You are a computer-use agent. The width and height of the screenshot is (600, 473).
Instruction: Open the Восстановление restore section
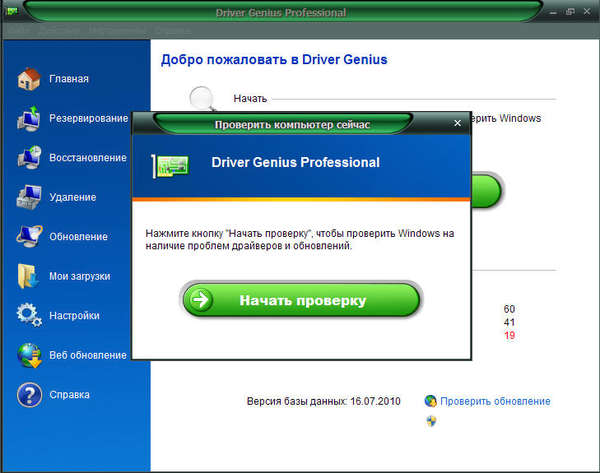(71, 158)
